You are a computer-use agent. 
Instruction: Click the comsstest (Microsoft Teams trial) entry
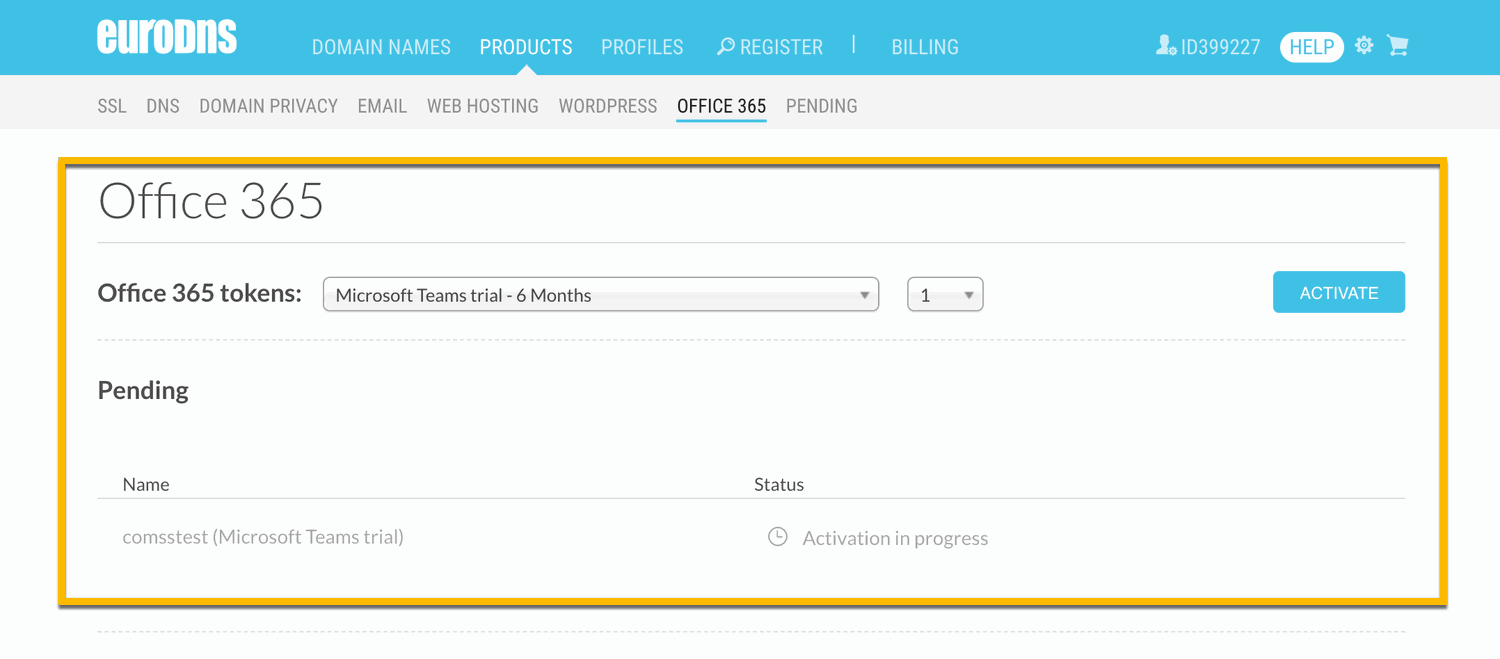(263, 537)
